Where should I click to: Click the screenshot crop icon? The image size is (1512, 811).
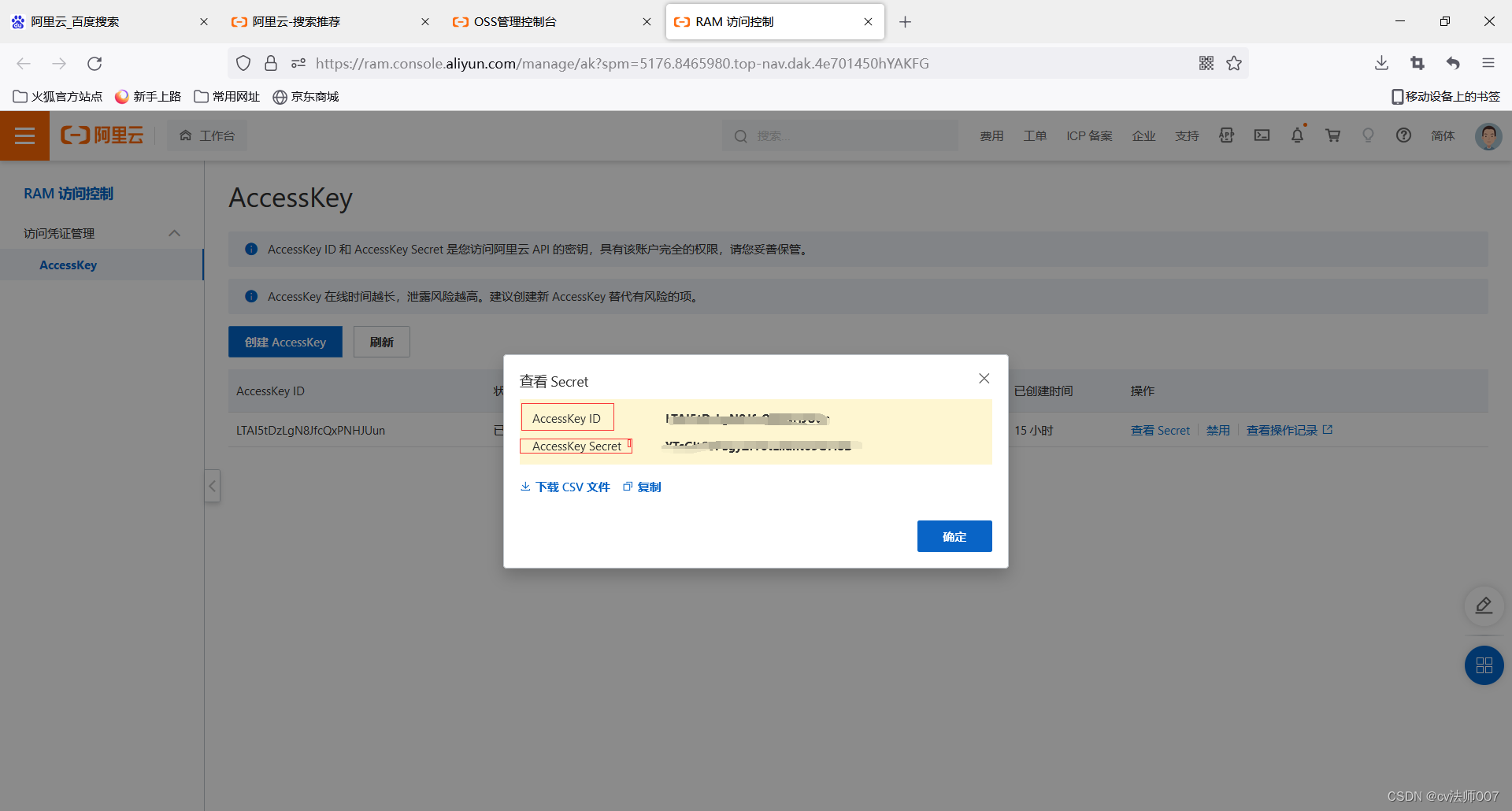click(x=1417, y=64)
